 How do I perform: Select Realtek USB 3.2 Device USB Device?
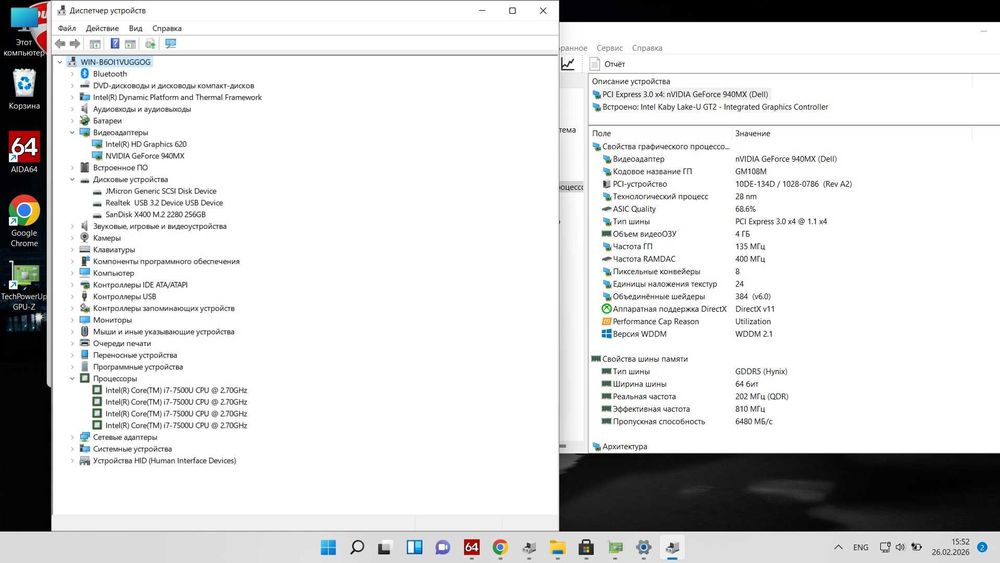tap(164, 203)
